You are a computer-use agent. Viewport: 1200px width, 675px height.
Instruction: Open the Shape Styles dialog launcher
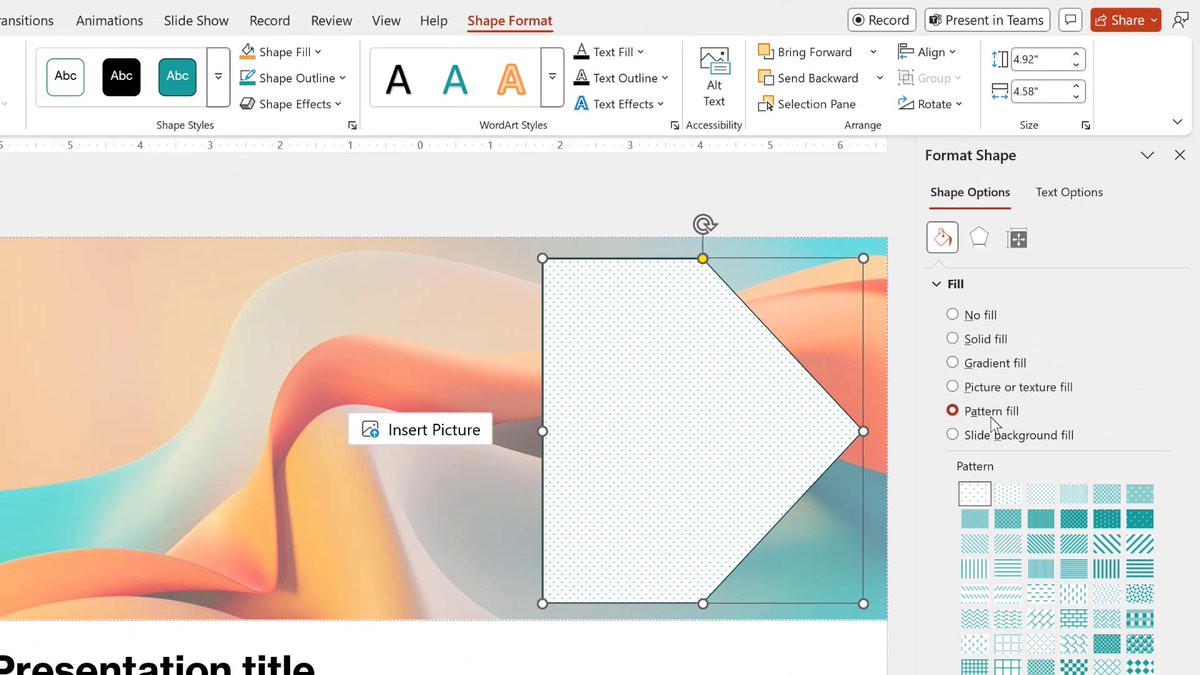352,126
